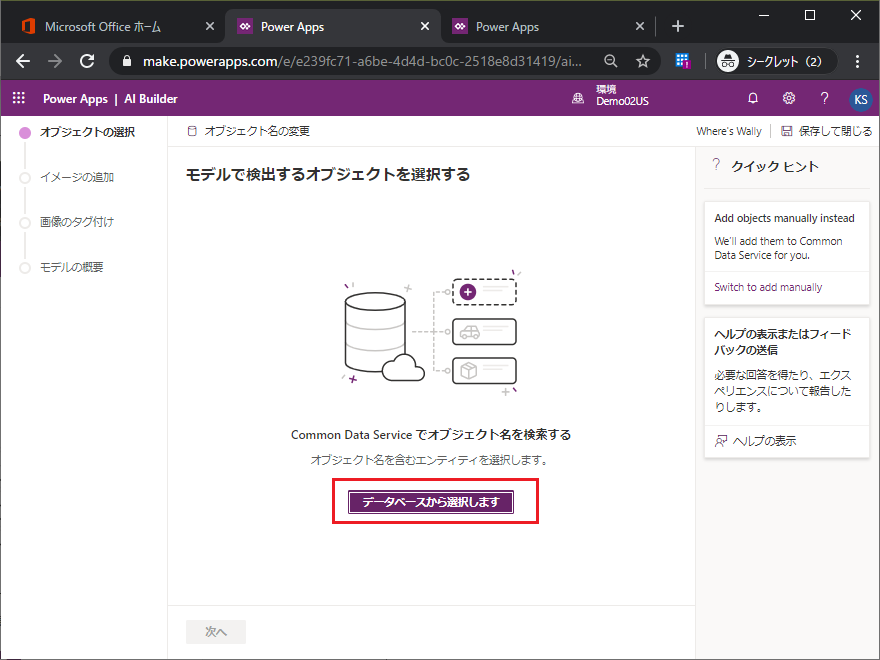Click the Power Apps title in header
This screenshot has height=660, width=880.
tap(75, 99)
